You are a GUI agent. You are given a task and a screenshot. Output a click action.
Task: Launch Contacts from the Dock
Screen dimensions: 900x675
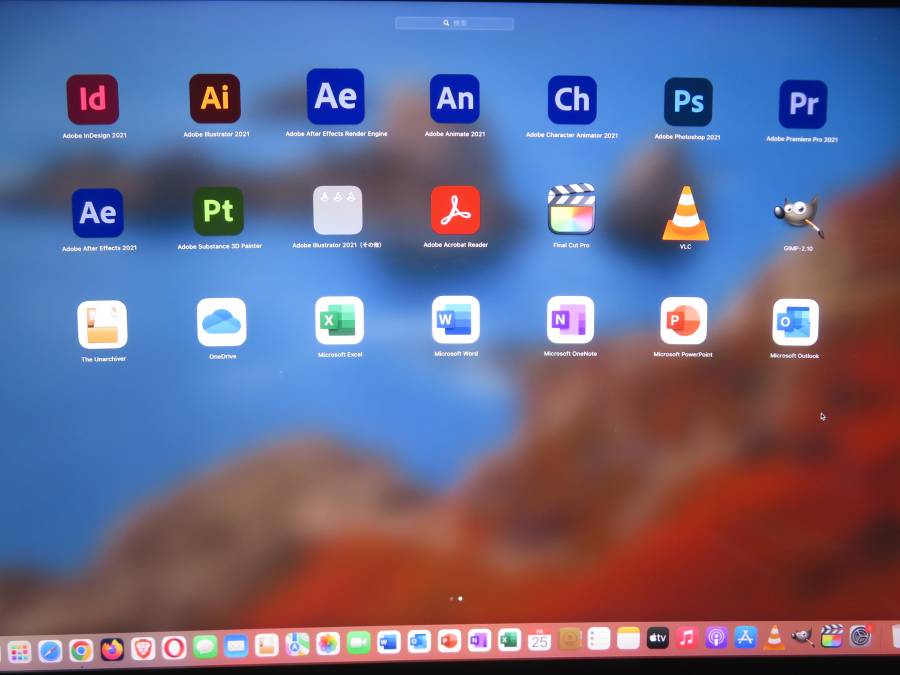coord(569,639)
